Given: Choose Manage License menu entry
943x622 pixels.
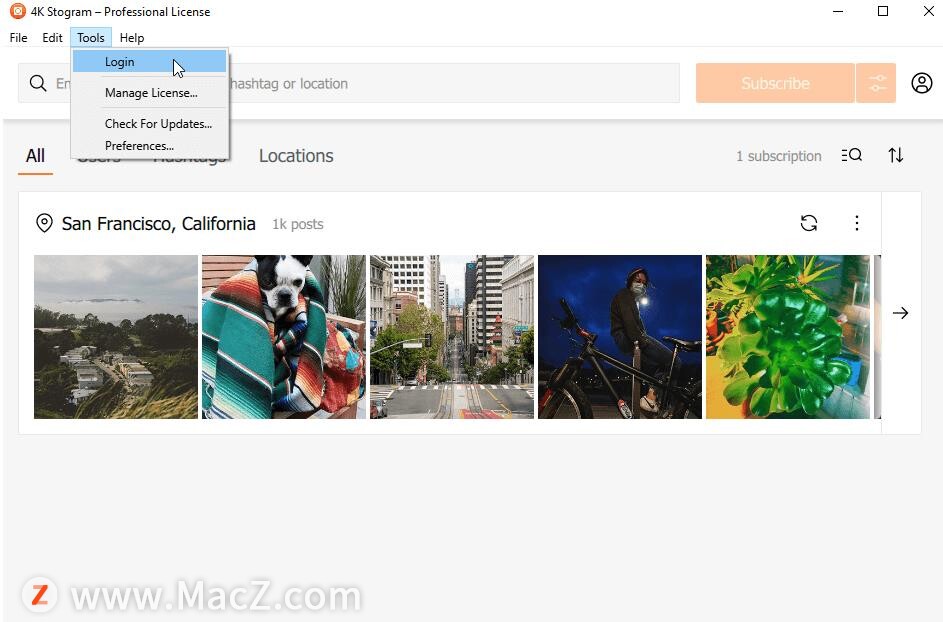Looking at the screenshot, I should [x=149, y=93].
